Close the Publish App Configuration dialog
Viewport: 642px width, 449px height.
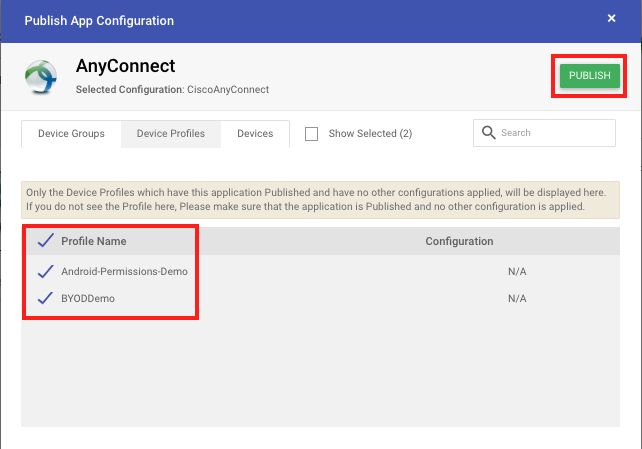(x=611, y=18)
